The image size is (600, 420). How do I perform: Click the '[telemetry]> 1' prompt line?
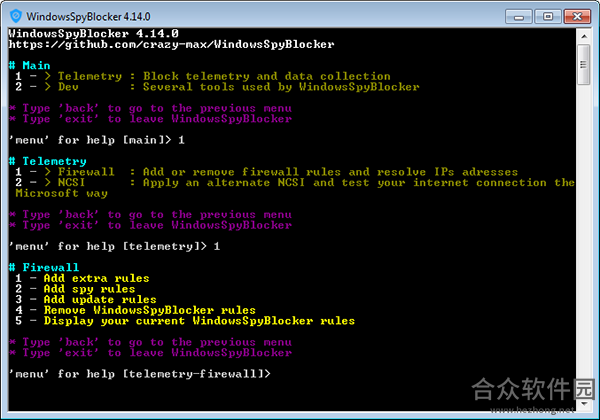114,246
